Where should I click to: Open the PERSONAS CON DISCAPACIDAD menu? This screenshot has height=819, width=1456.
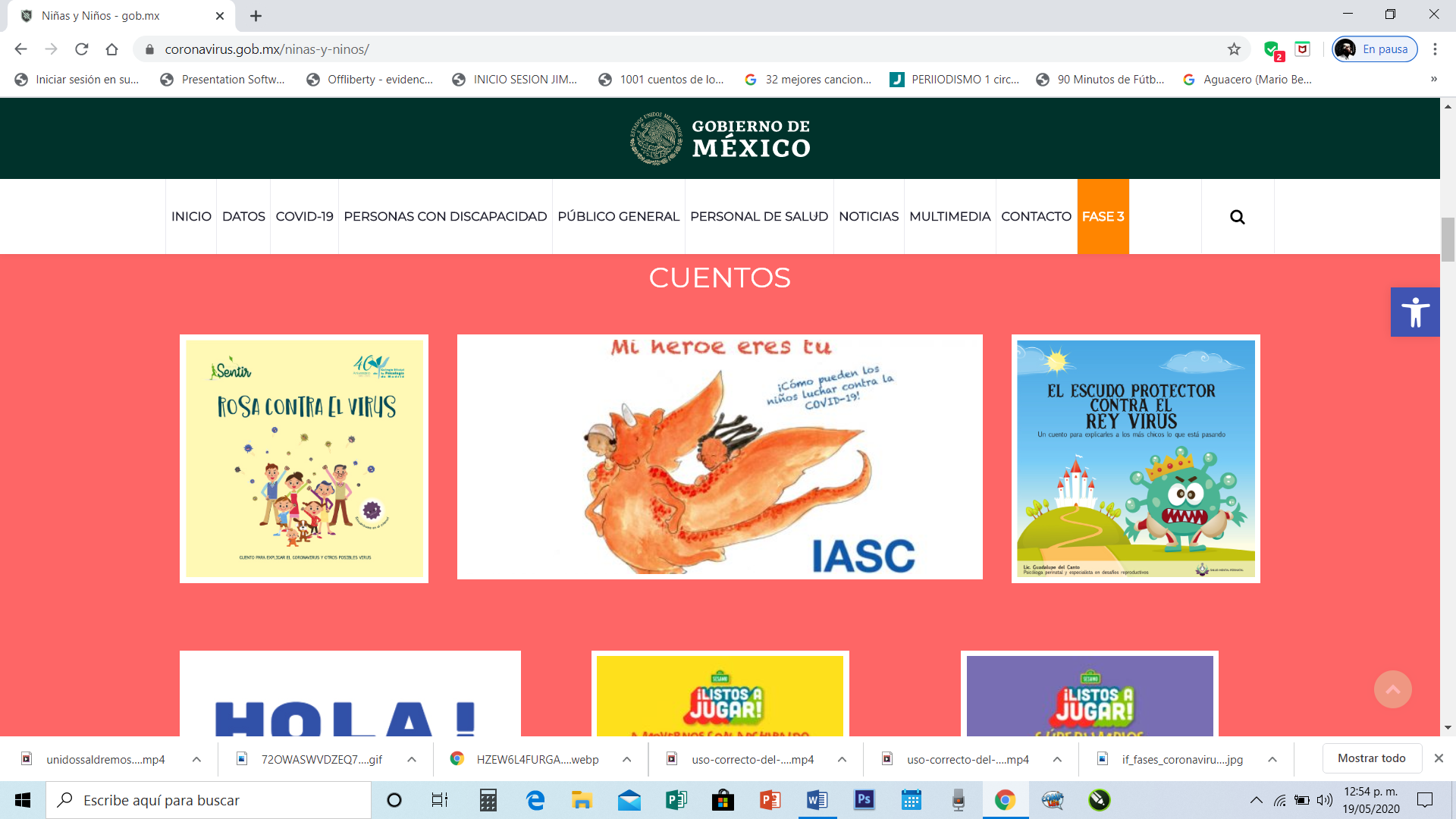tap(445, 217)
